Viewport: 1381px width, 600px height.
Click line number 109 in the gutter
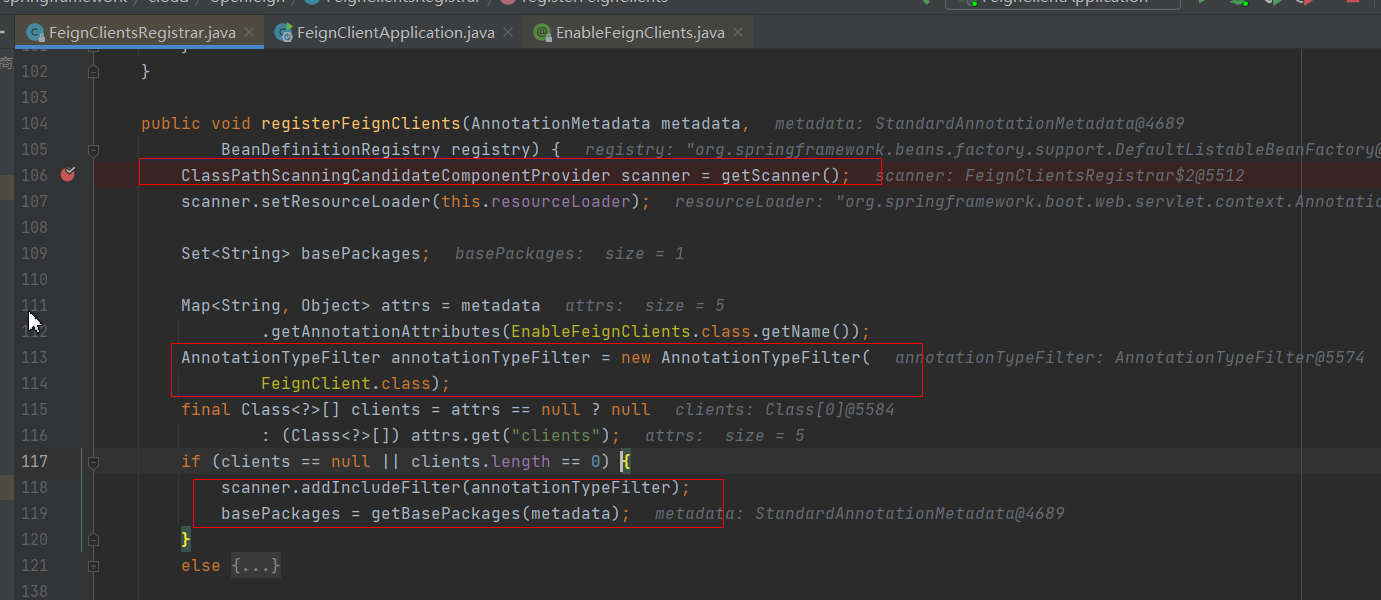point(34,254)
